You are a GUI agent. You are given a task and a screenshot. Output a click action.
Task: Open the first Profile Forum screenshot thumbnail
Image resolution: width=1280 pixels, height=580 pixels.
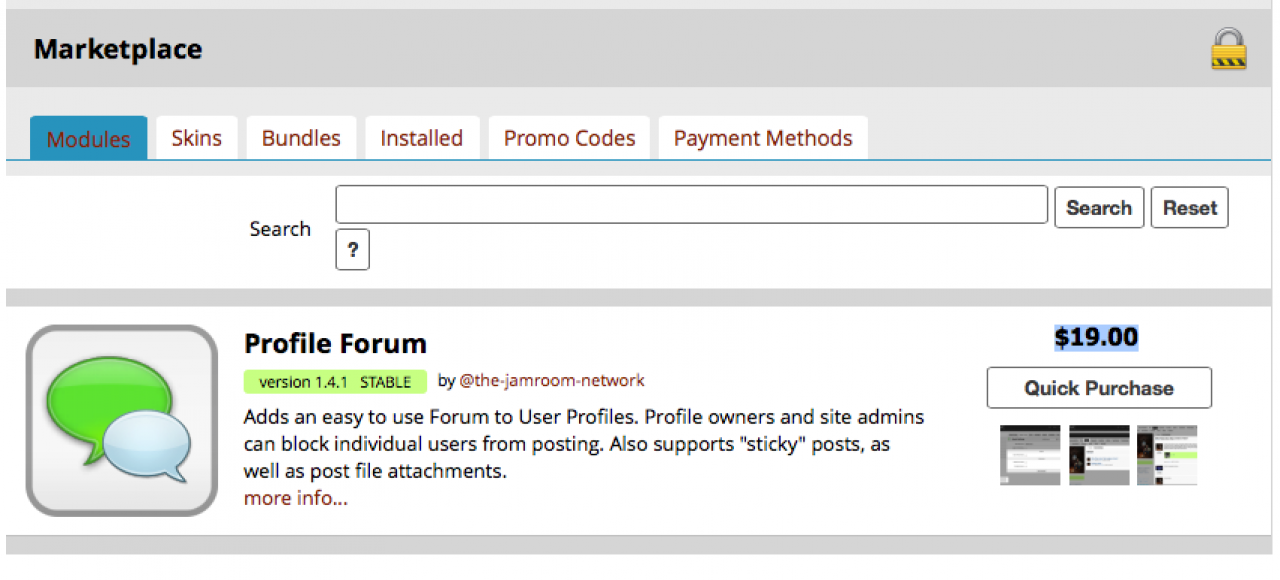tap(1030, 455)
